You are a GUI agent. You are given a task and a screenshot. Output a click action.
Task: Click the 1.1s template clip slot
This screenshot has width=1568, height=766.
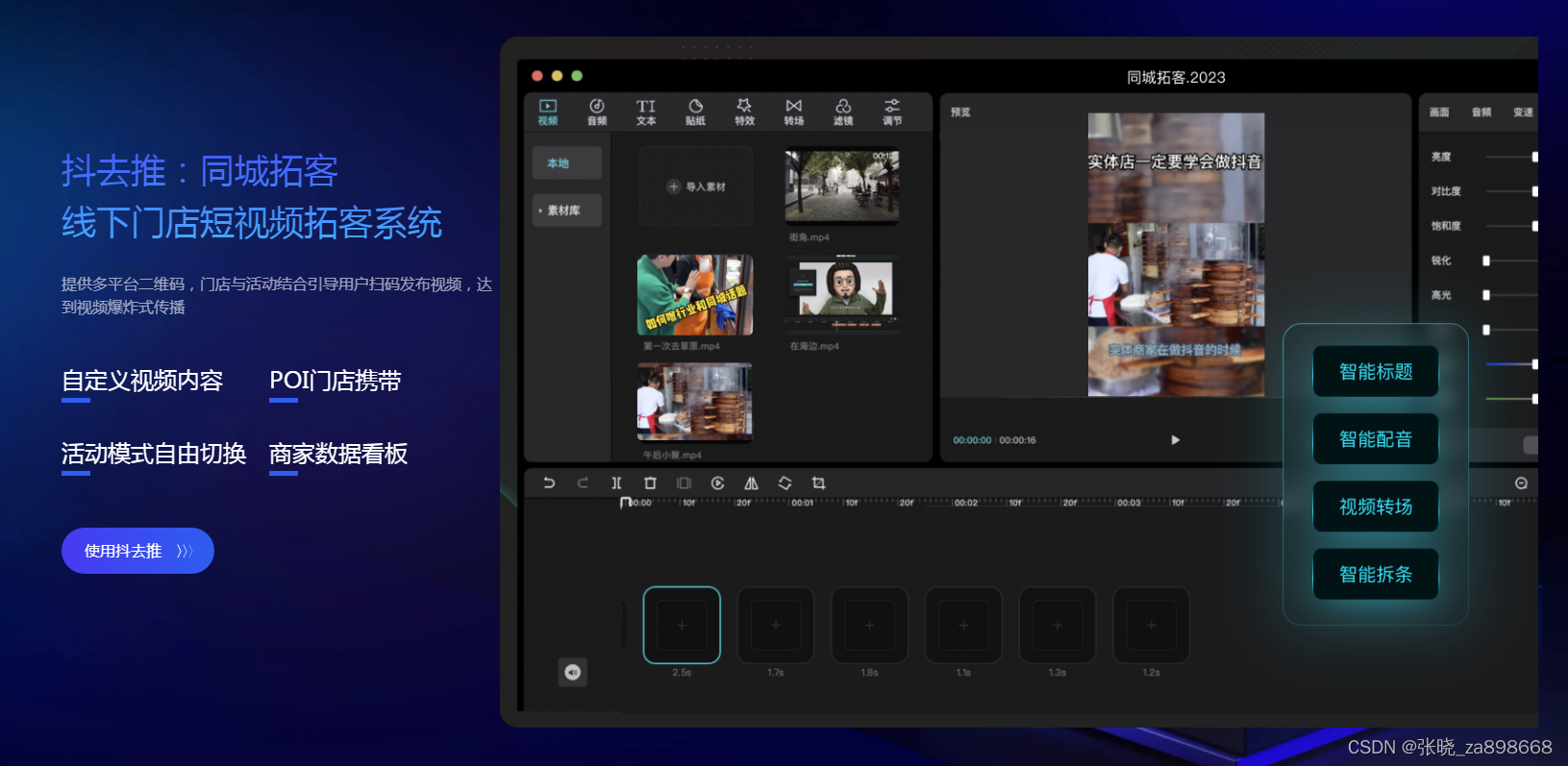tap(963, 625)
